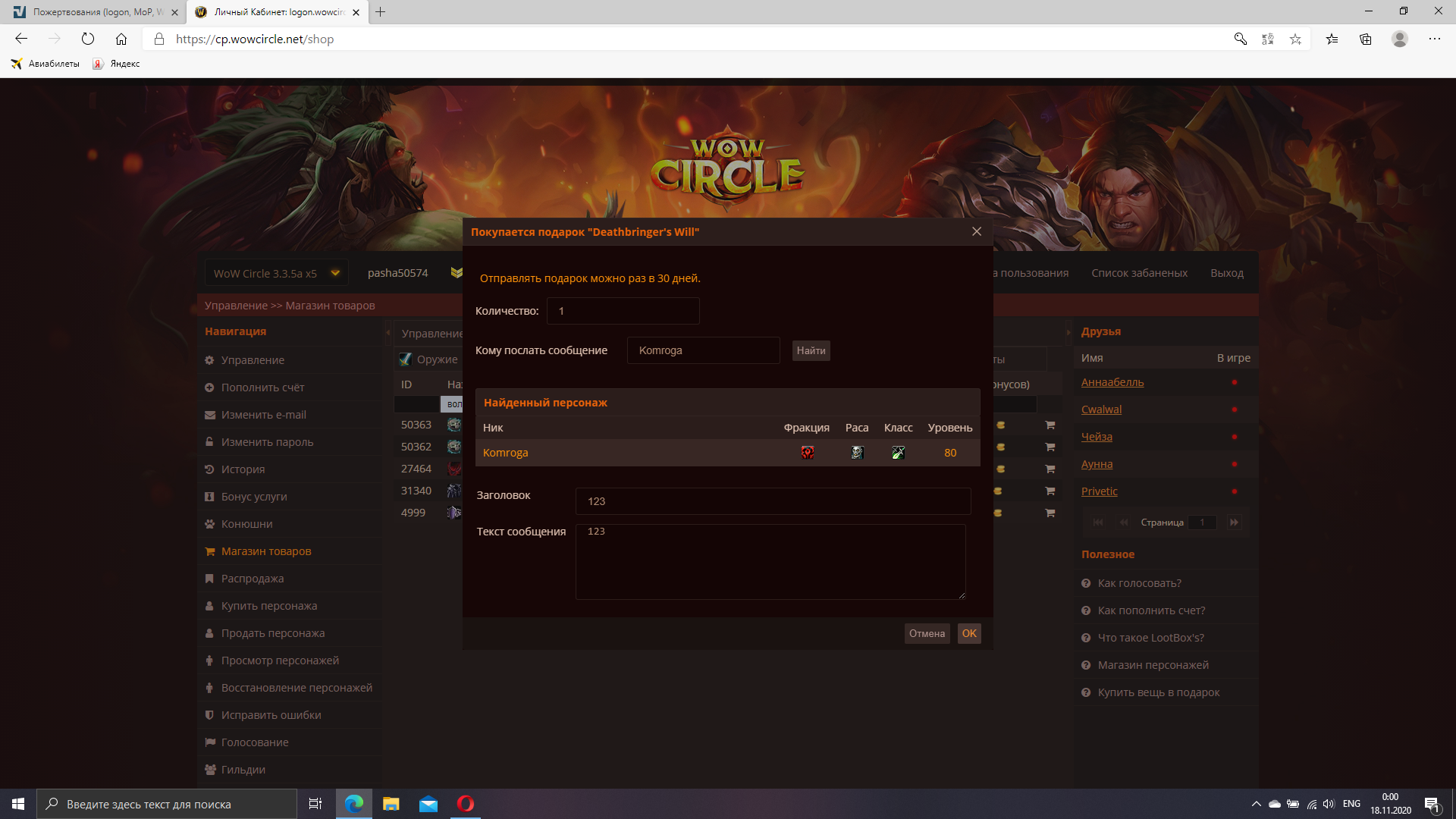The width and height of the screenshot is (1456, 819).
Task: Collapse the navigation panel arrow
Action: tap(388, 332)
